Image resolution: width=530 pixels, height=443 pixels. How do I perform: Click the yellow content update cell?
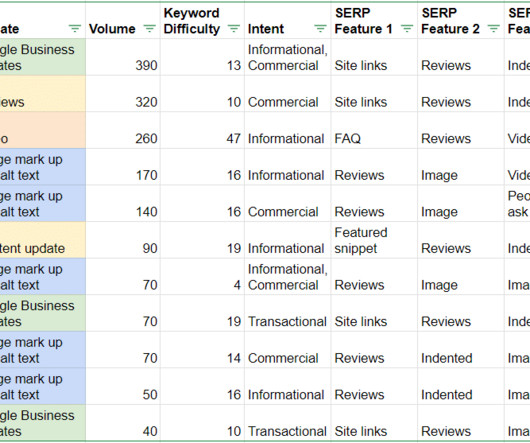tap(43, 240)
